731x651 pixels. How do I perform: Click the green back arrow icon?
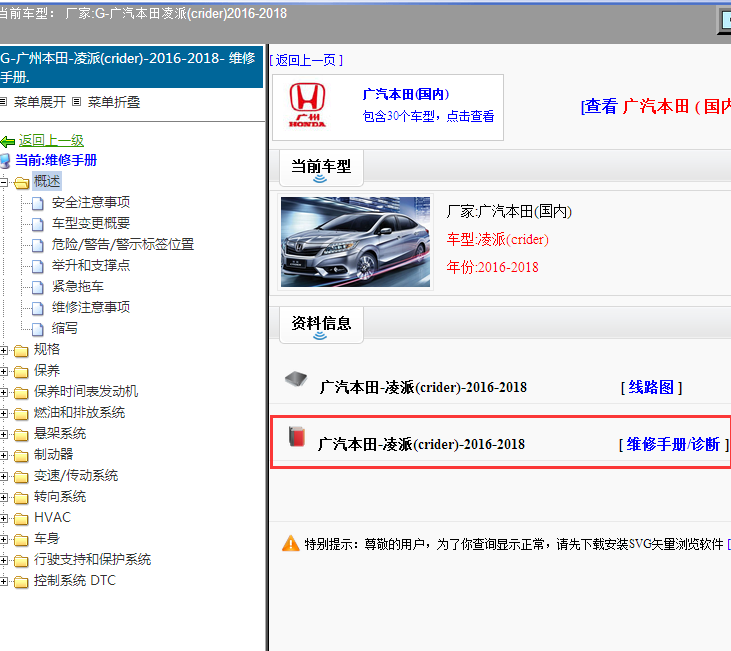tap(8, 141)
